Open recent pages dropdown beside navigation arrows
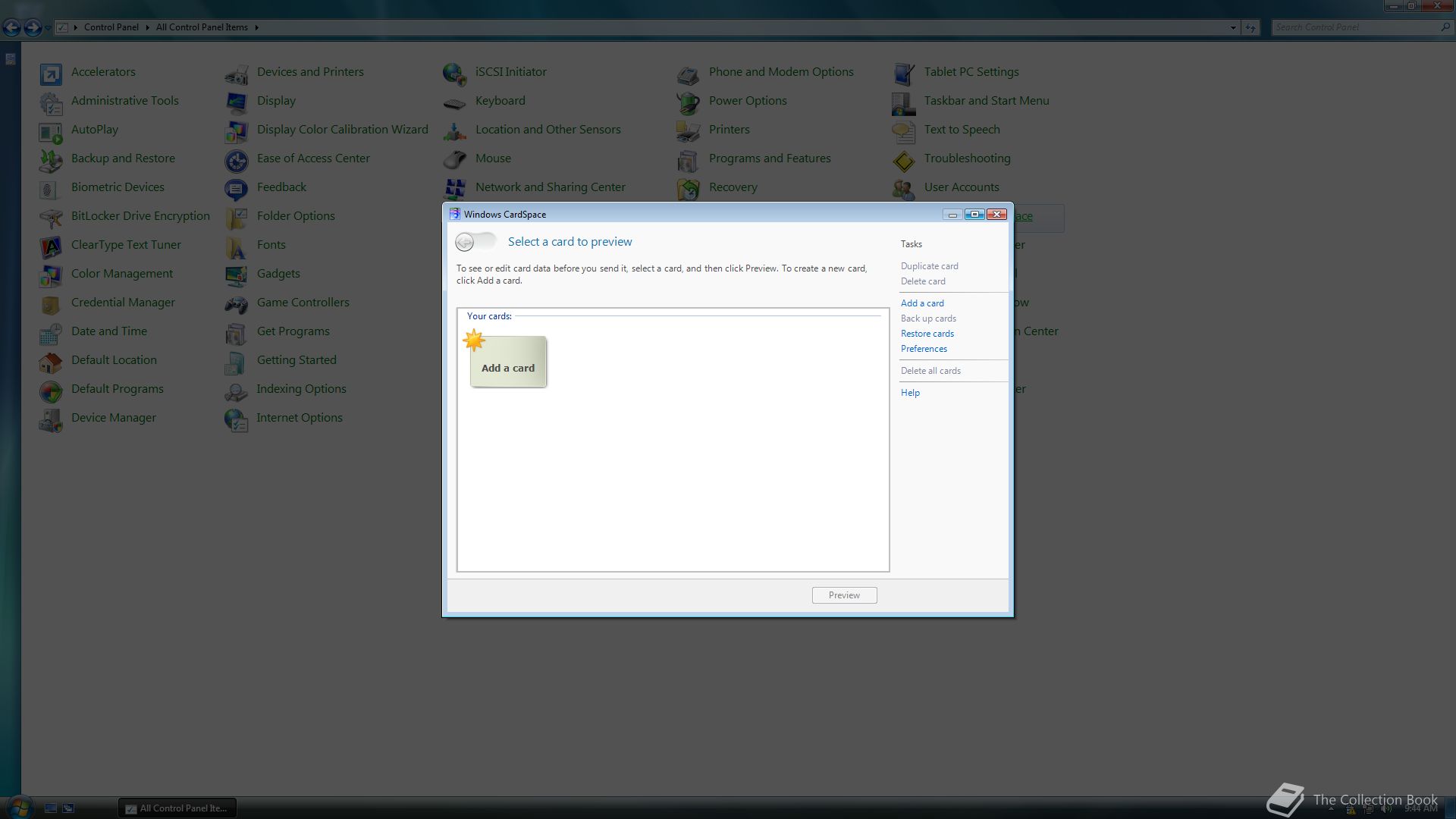This screenshot has height=819, width=1456. (48, 28)
